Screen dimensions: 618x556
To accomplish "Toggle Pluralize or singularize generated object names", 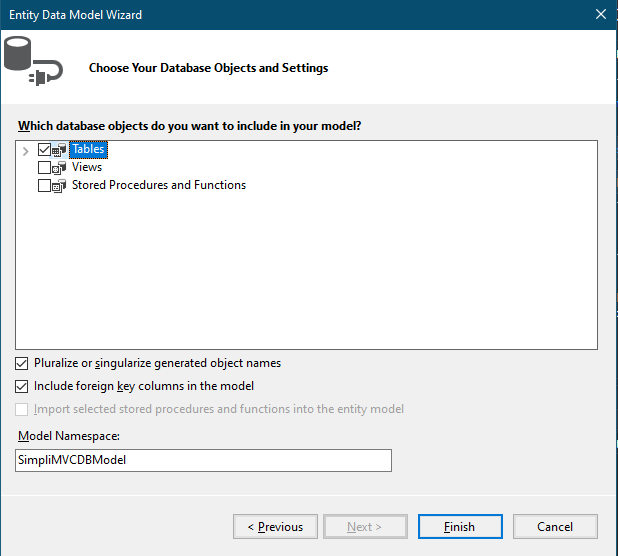I will [22, 363].
